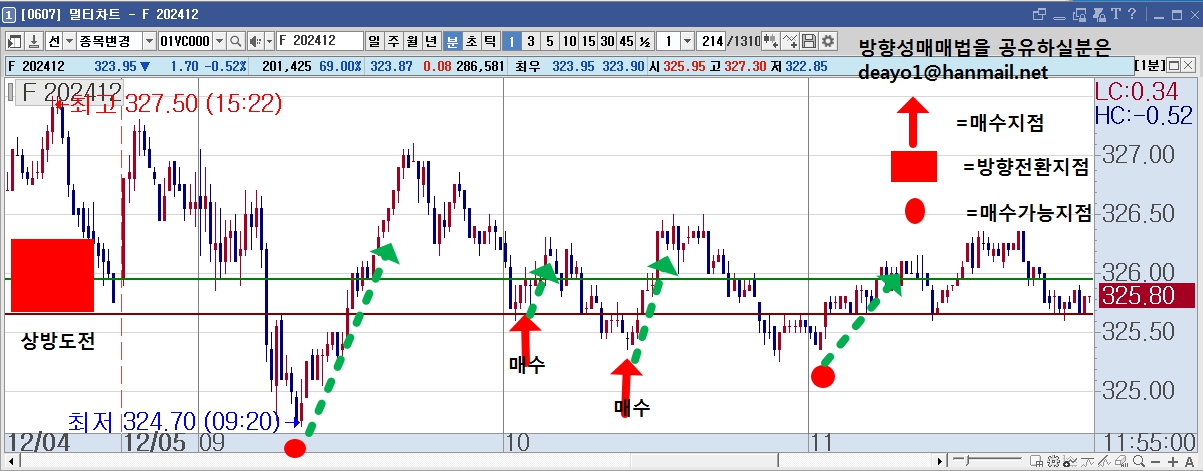Select the 10-minute interval button
Screen dimensions: 1203x471
click(x=569, y=41)
